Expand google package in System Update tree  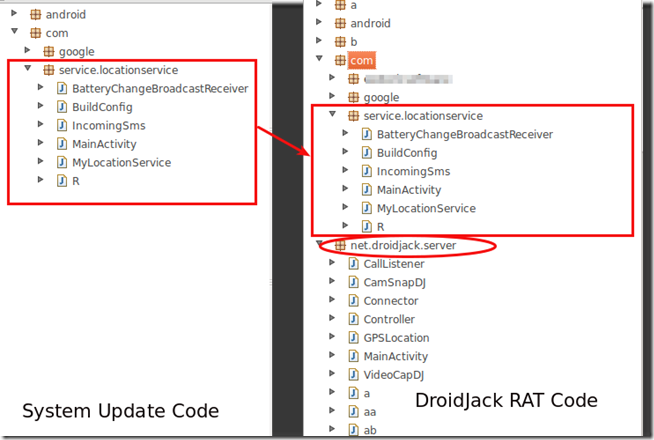click(x=28, y=50)
